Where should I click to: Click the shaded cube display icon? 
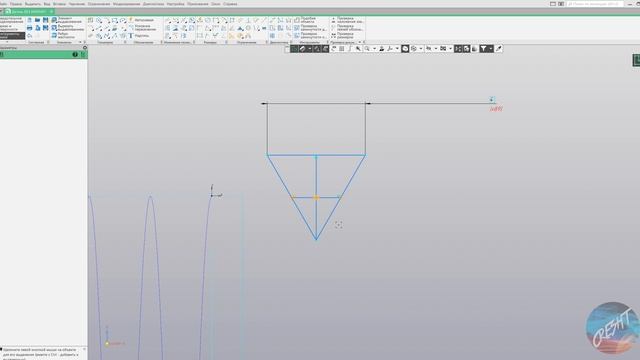tap(414, 49)
